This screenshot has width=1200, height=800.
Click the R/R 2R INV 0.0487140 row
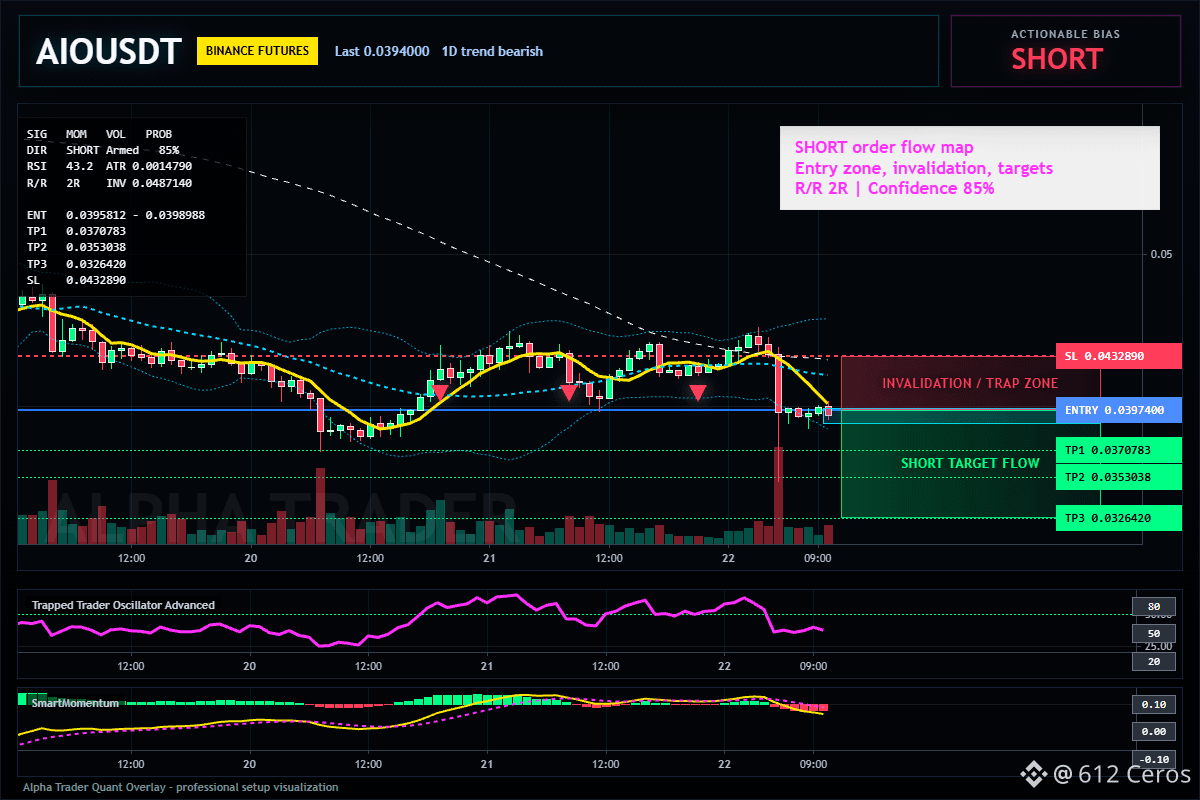coord(109,184)
